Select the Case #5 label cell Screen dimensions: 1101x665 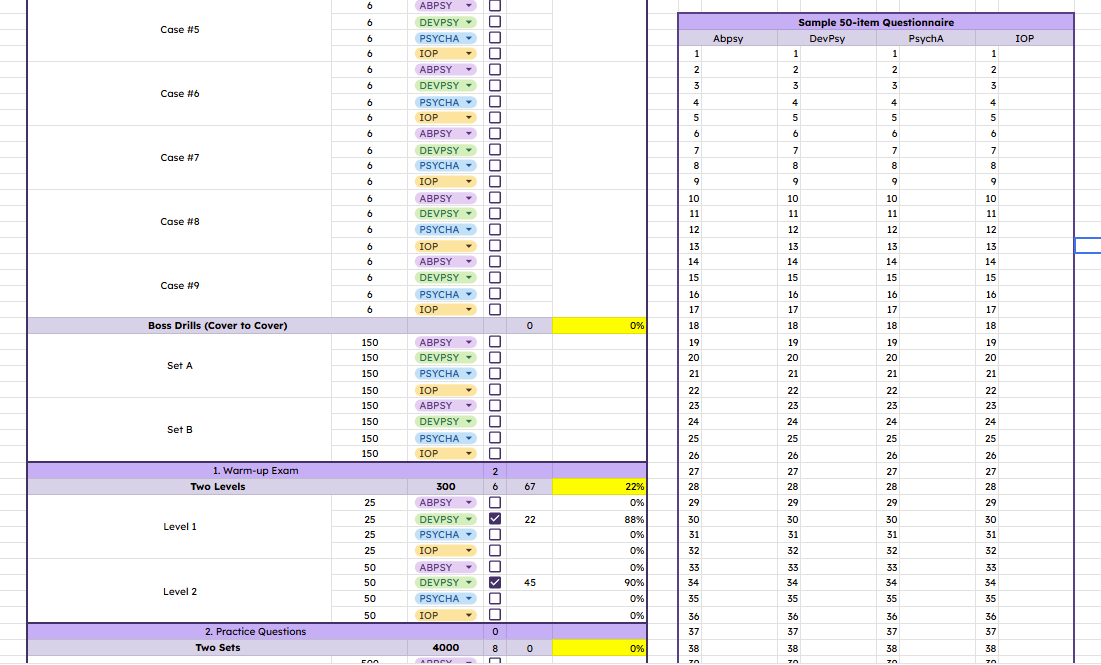pos(180,29)
